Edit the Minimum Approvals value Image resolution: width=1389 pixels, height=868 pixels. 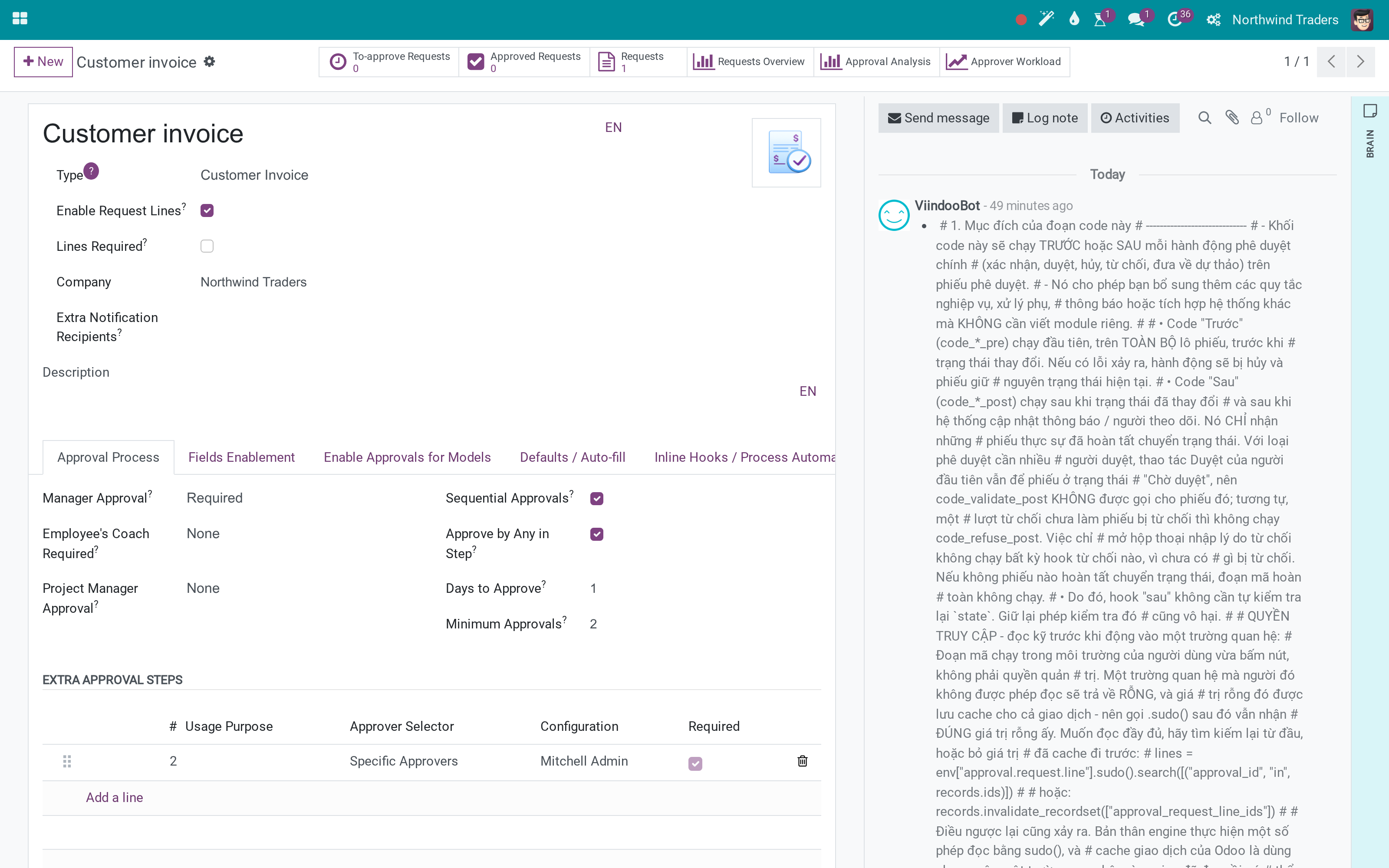(593, 624)
